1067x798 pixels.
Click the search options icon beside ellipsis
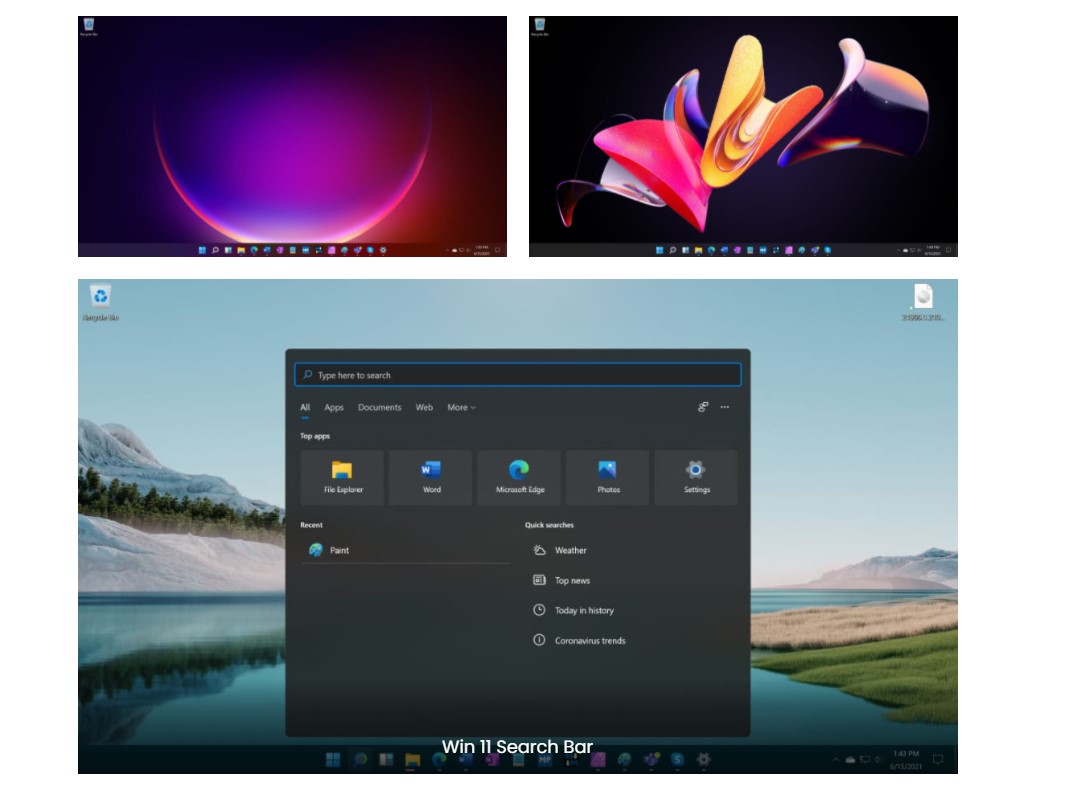point(703,407)
